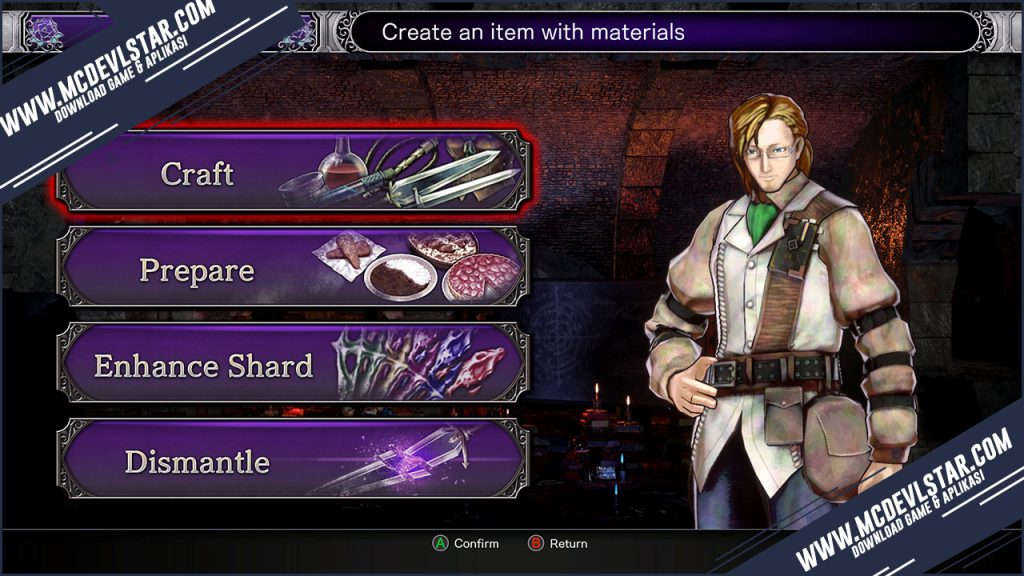Click the cocoa bowl image on Prepare
Viewport: 1024px width, 576px height.
400,276
